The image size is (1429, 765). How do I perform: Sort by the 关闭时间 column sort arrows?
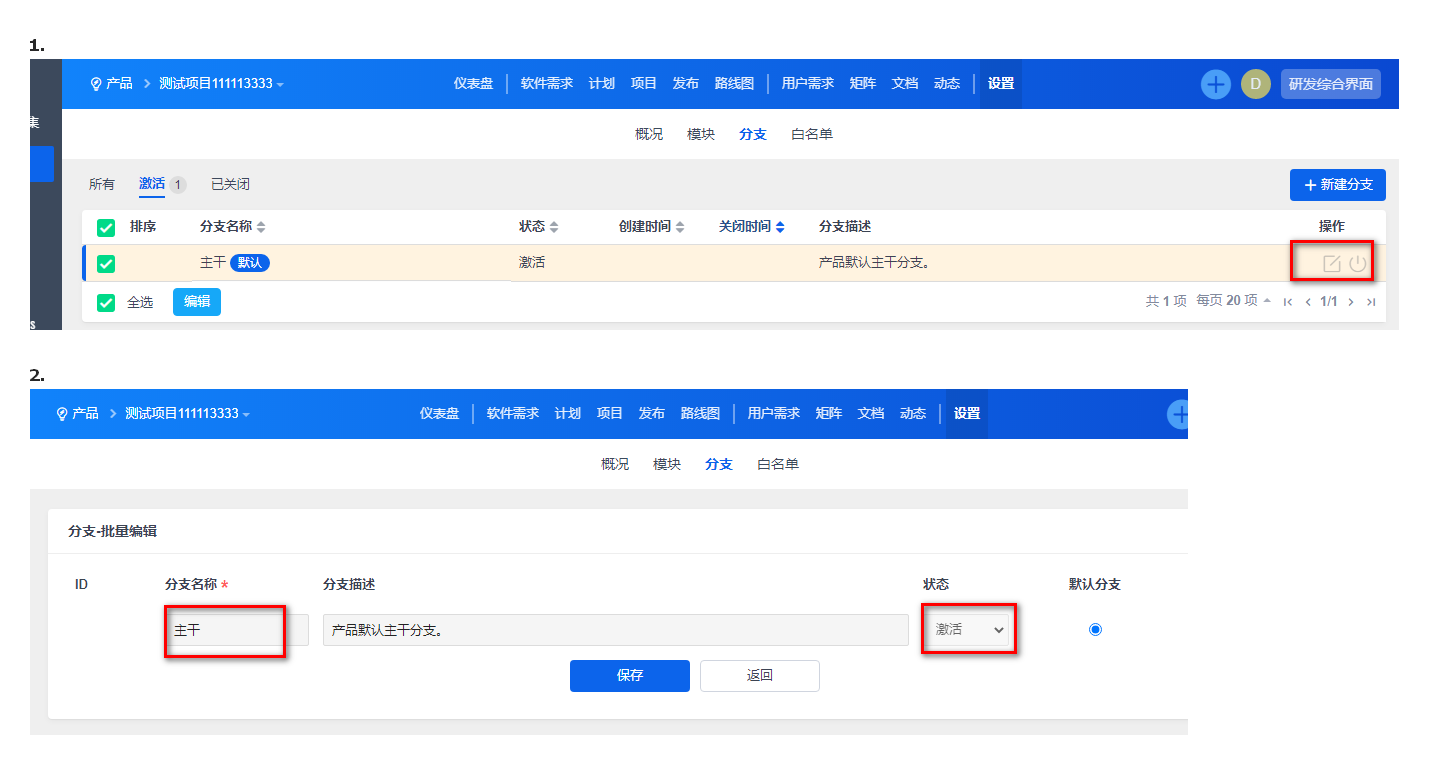[780, 228]
